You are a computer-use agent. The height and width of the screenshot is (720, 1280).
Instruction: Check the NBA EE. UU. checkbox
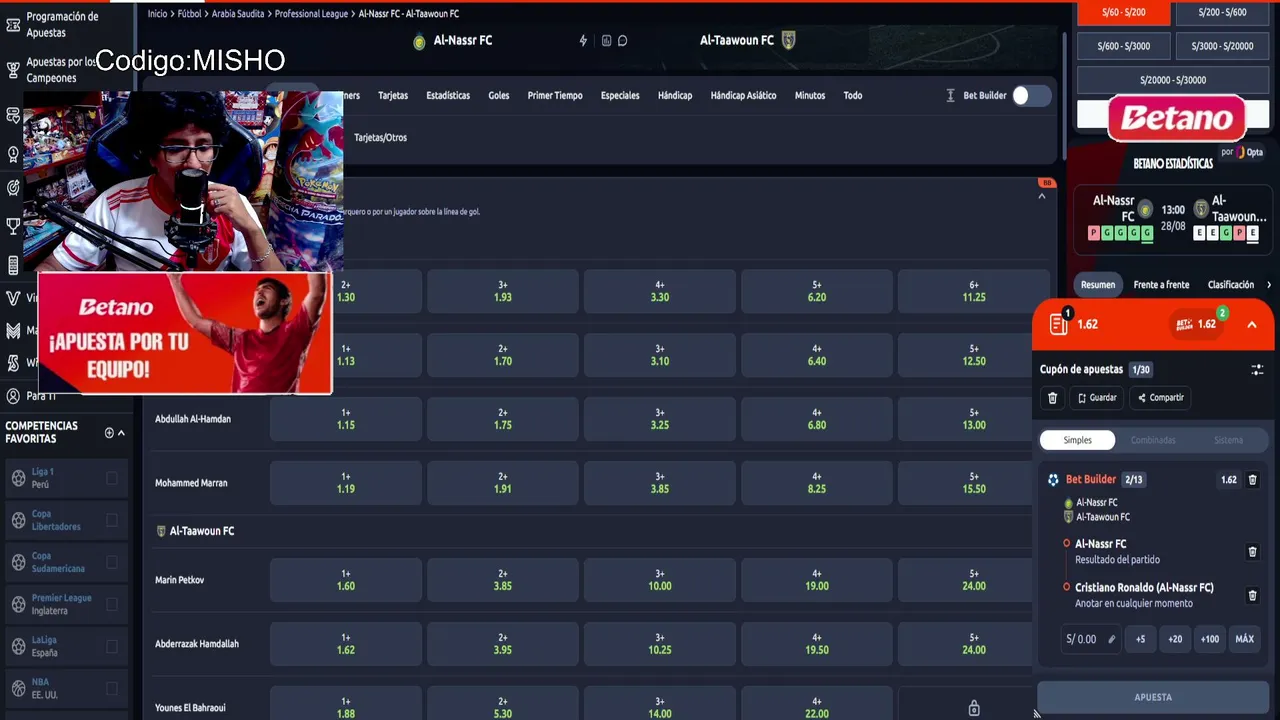pos(112,688)
